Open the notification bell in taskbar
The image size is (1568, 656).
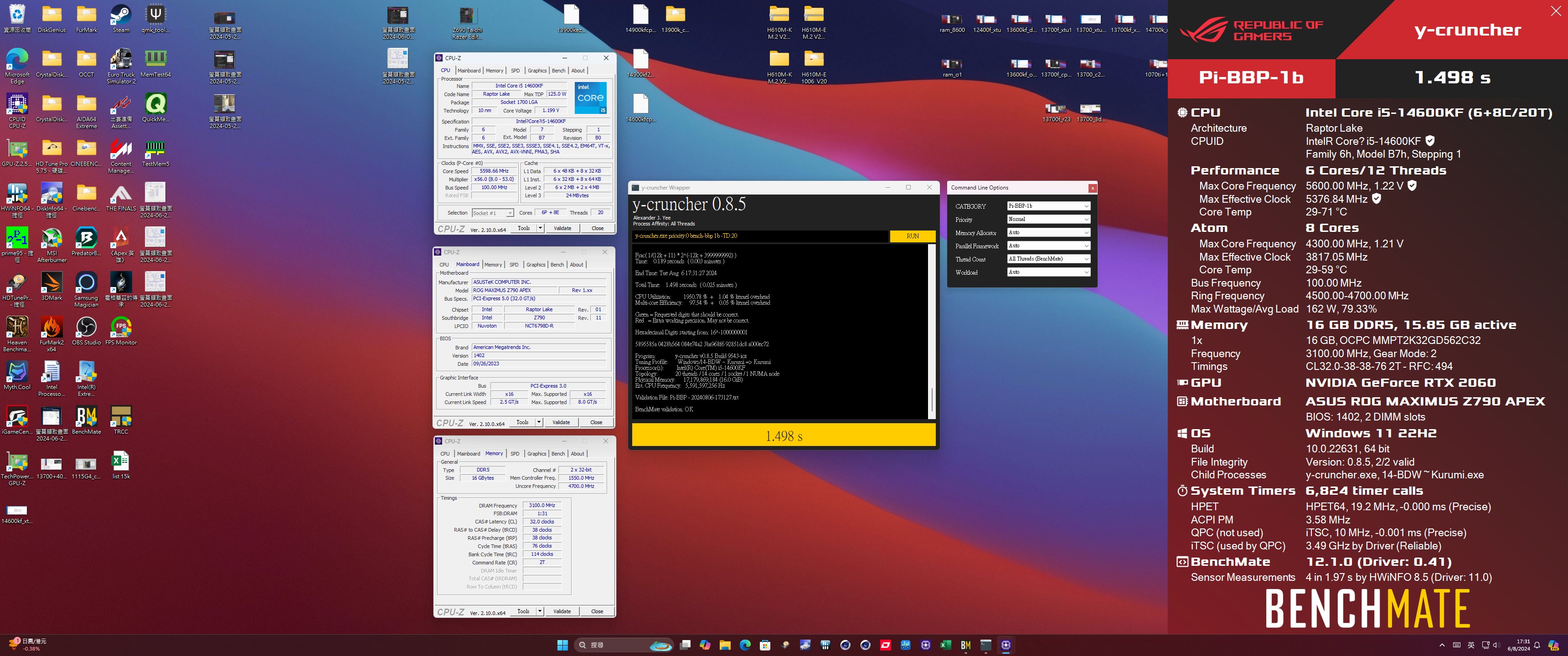click(x=1537, y=645)
